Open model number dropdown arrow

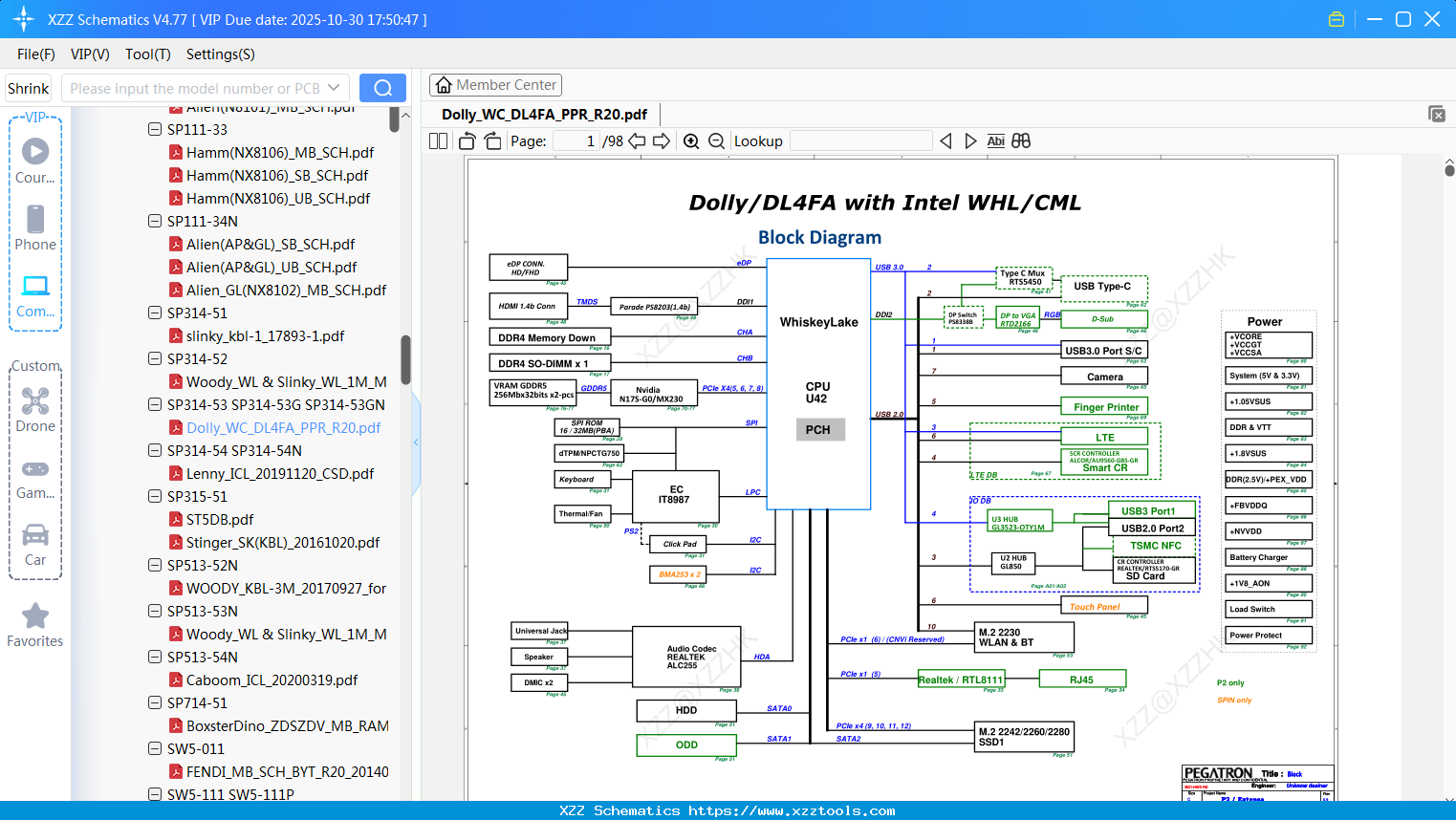(x=334, y=88)
